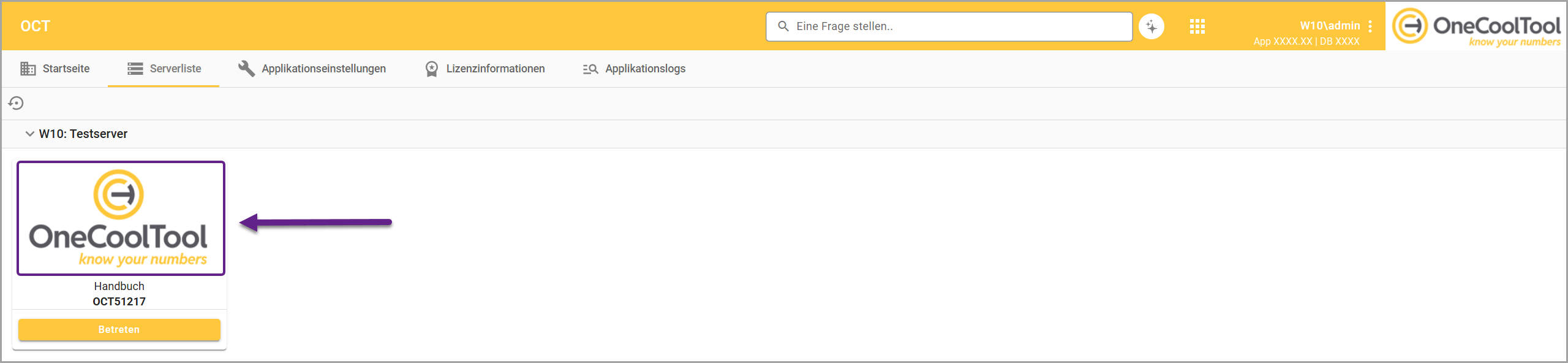Click the App XXXX.XX version info text
Image resolution: width=1568 pixels, height=363 pixels.
coord(1283,42)
